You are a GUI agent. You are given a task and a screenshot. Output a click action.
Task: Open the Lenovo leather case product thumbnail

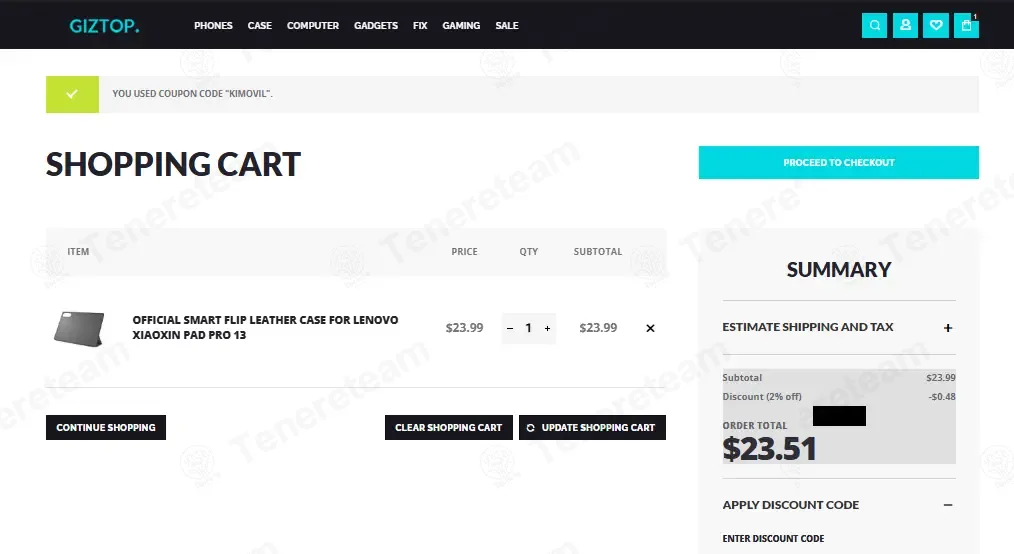(x=79, y=328)
